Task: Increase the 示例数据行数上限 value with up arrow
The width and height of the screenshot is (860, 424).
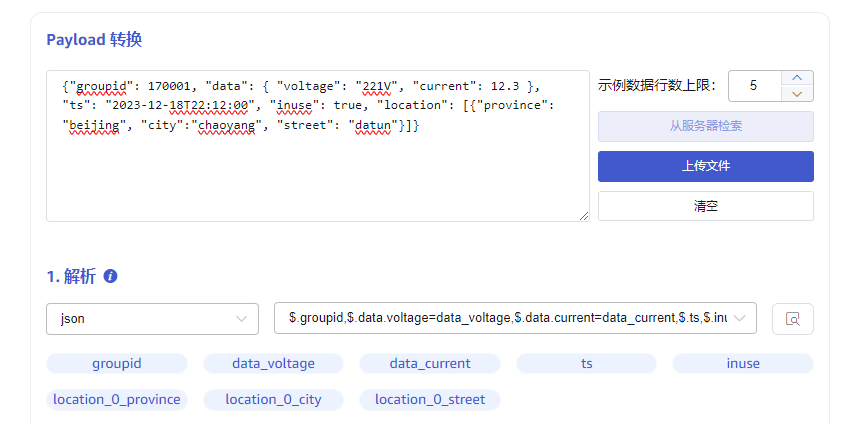Action: pyautogui.click(x=797, y=78)
